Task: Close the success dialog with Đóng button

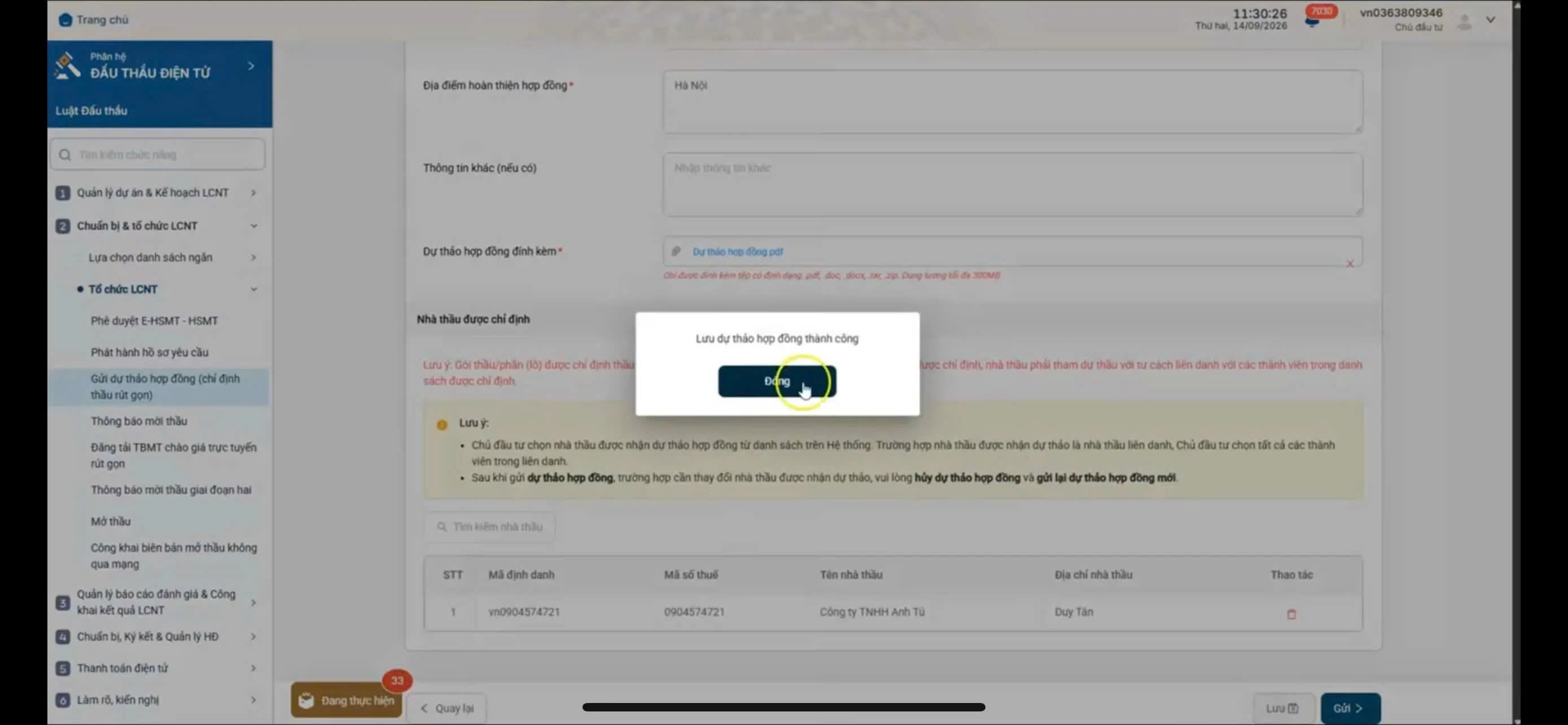Action: [777, 381]
